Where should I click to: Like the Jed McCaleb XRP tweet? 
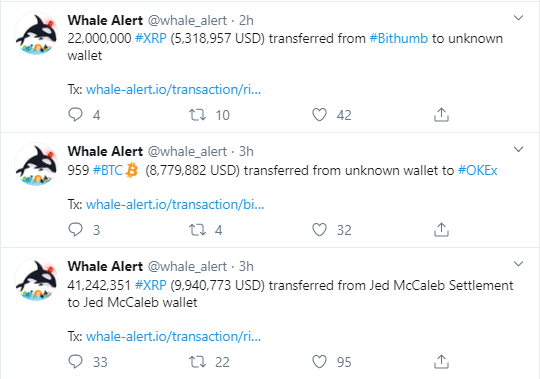[x=319, y=361]
